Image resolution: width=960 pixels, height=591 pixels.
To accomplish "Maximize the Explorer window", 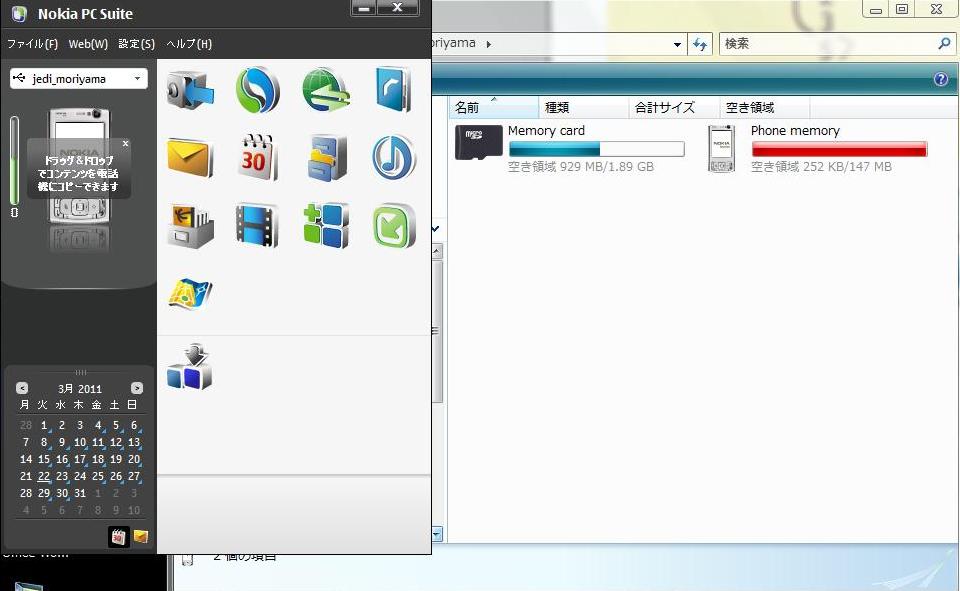I will click(902, 9).
